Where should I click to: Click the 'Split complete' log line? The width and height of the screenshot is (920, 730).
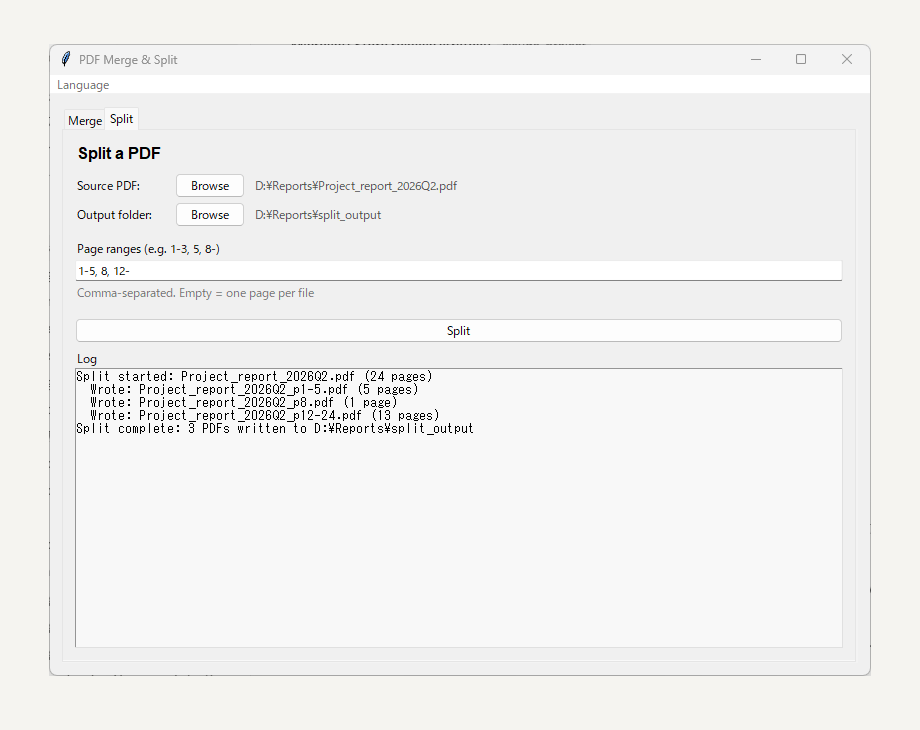point(275,428)
